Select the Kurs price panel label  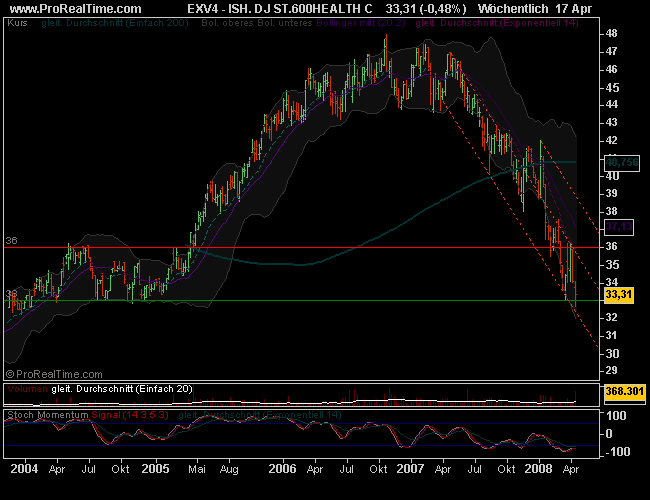17,21
